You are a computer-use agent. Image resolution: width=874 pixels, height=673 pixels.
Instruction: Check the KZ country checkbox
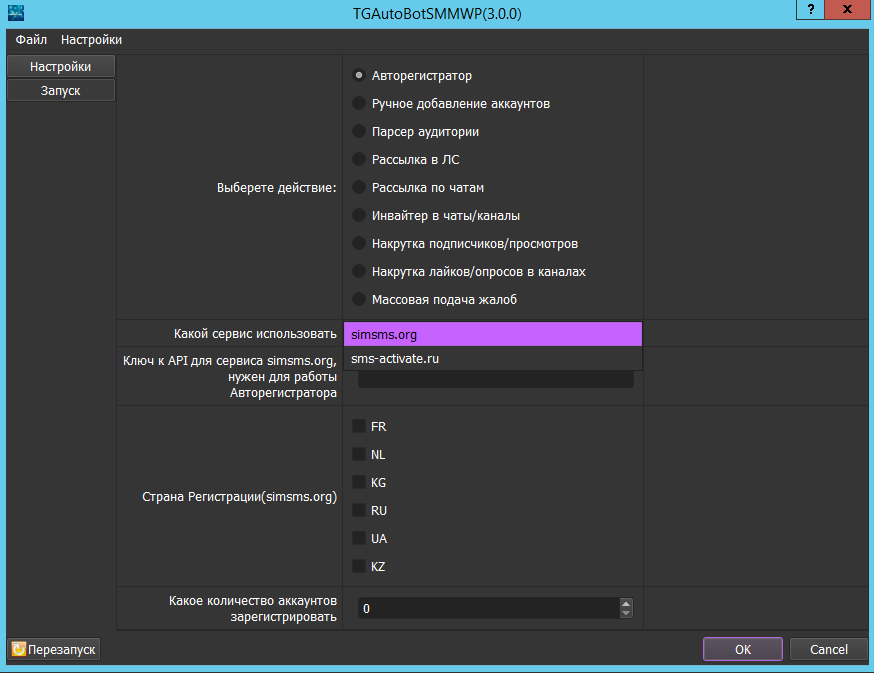pos(359,567)
